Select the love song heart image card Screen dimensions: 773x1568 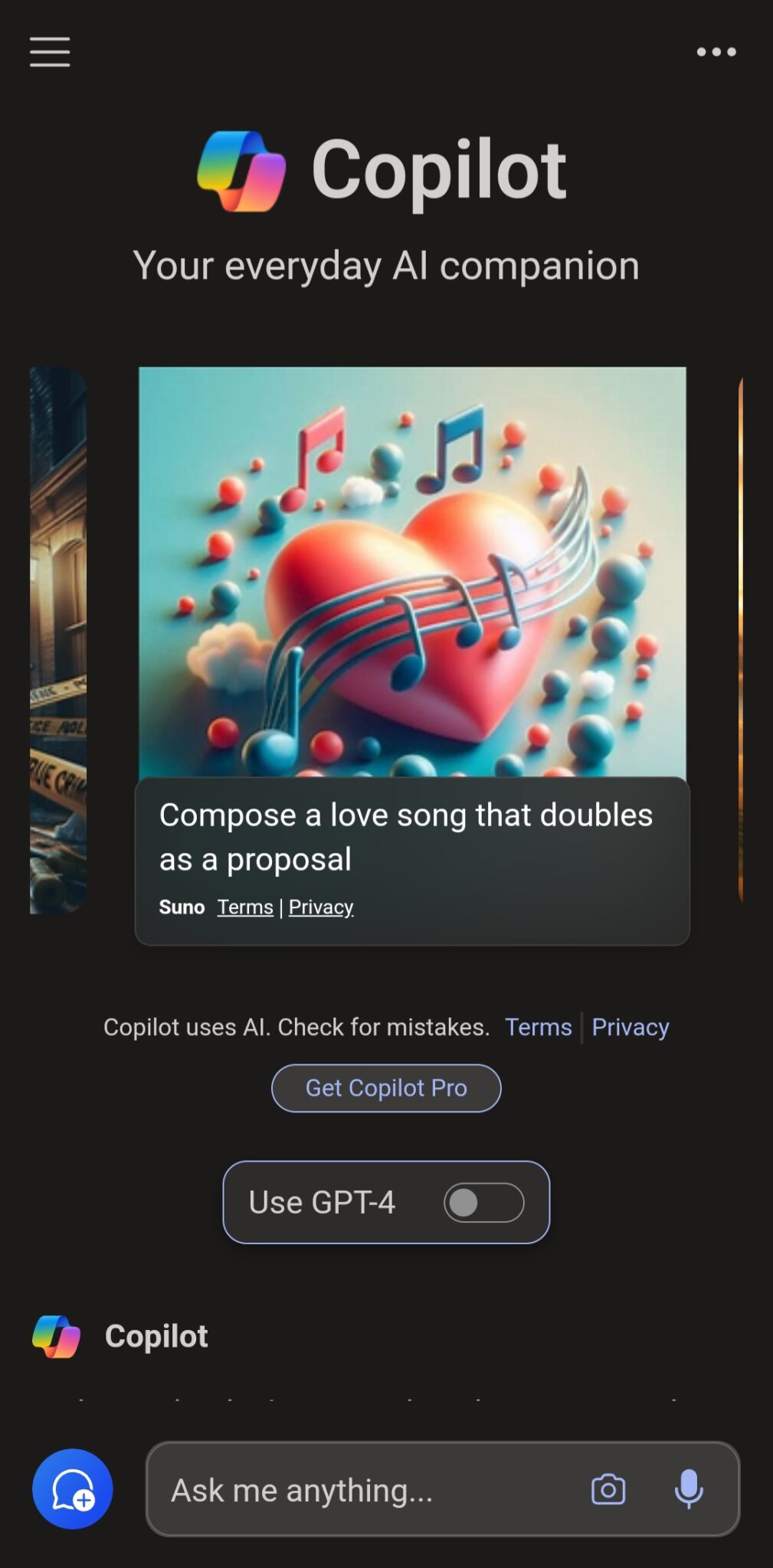click(x=412, y=573)
